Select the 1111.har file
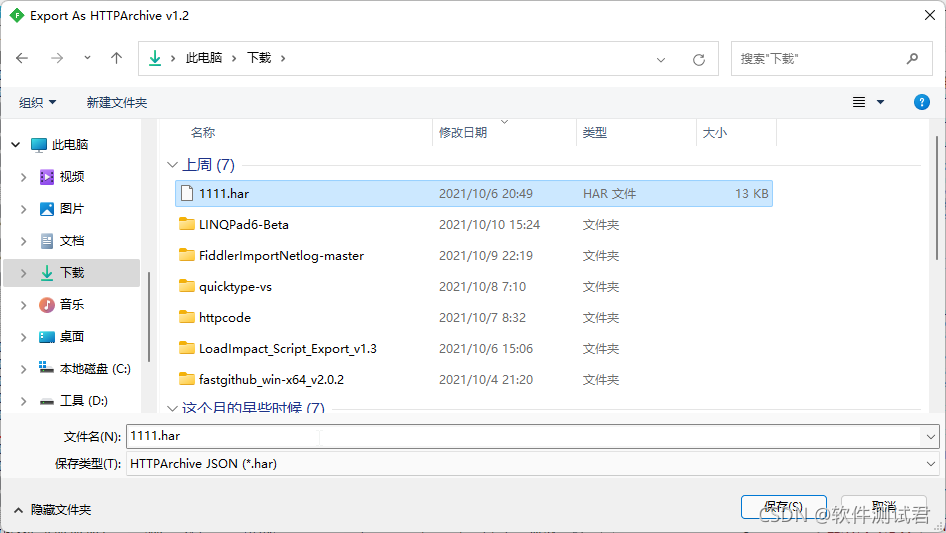Image resolution: width=946 pixels, height=533 pixels. [x=474, y=194]
